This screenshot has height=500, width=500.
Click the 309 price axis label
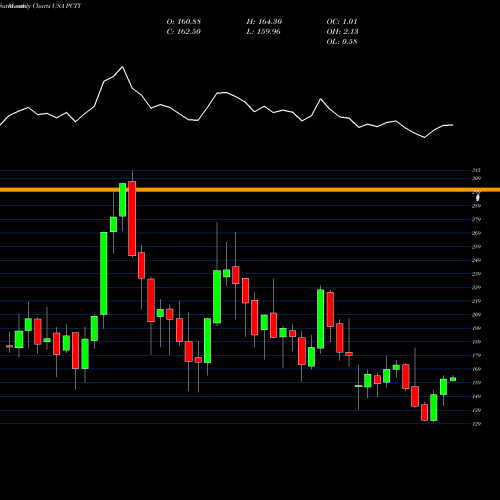(476, 178)
